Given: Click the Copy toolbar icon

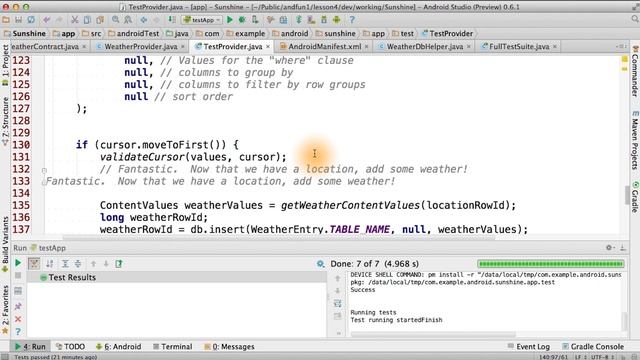Looking at the screenshot, I should tap(87, 20).
